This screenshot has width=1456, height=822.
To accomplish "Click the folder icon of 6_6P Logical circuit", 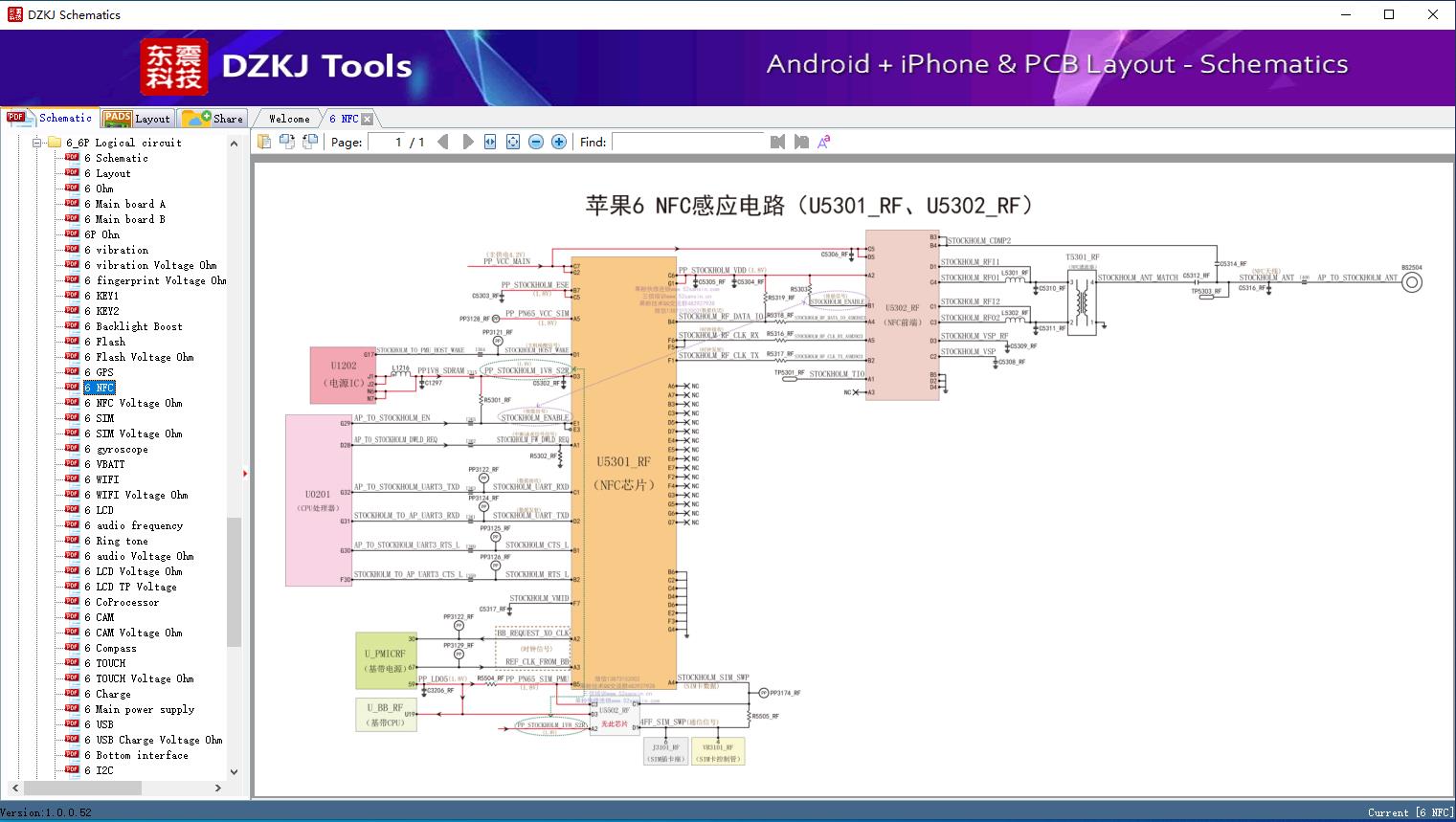I will (x=54, y=143).
